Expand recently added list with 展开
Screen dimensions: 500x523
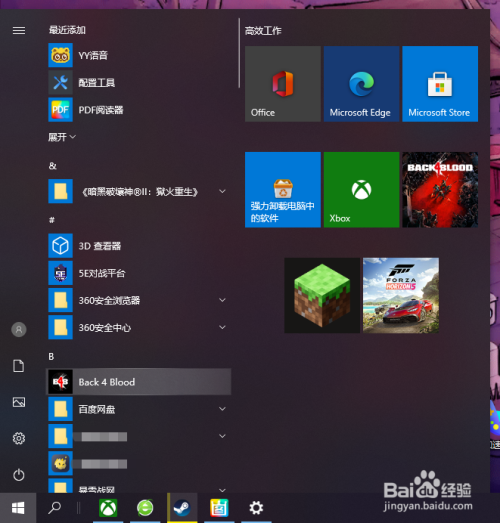pyautogui.click(x=62, y=137)
